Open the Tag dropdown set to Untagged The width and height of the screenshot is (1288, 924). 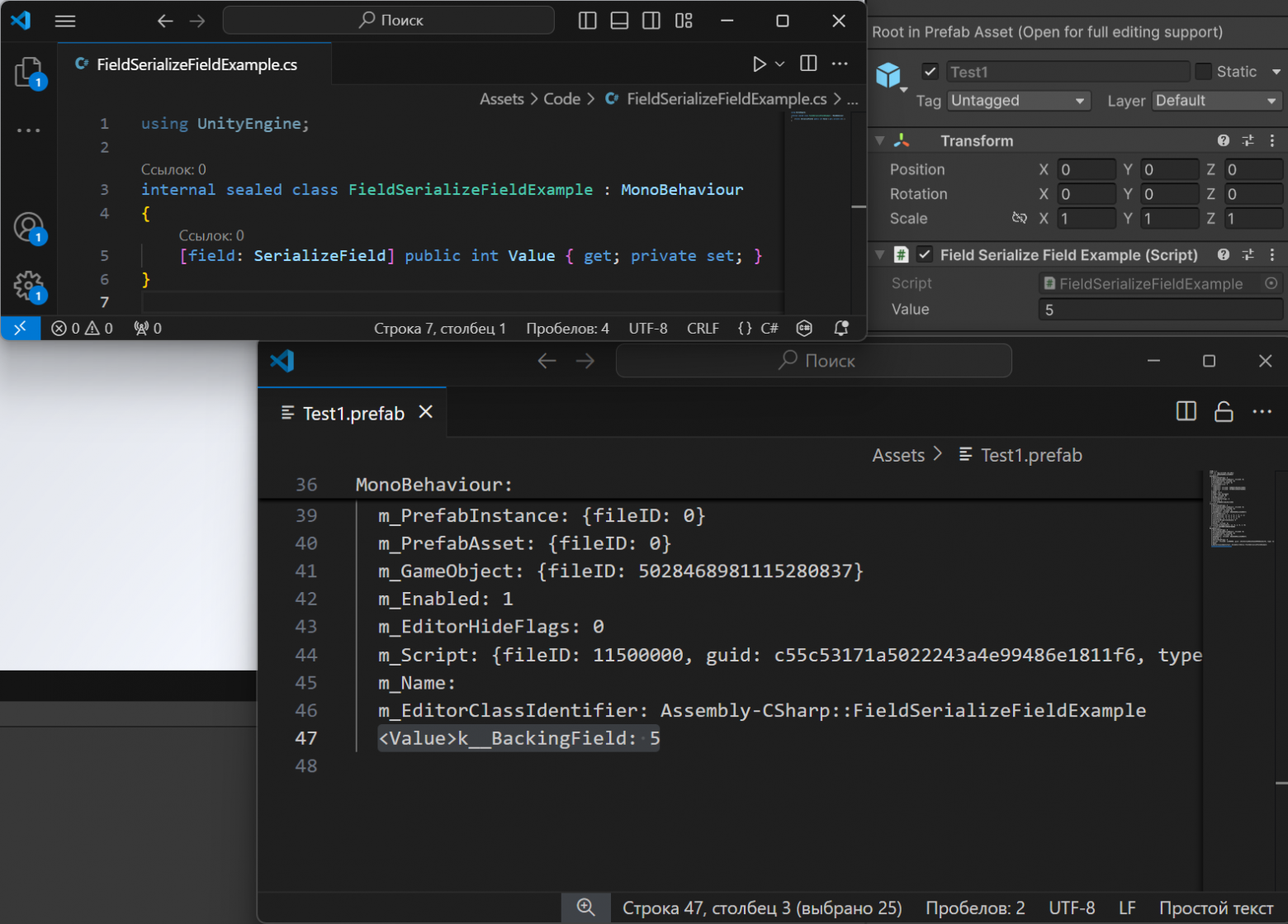pyautogui.click(x=1017, y=101)
